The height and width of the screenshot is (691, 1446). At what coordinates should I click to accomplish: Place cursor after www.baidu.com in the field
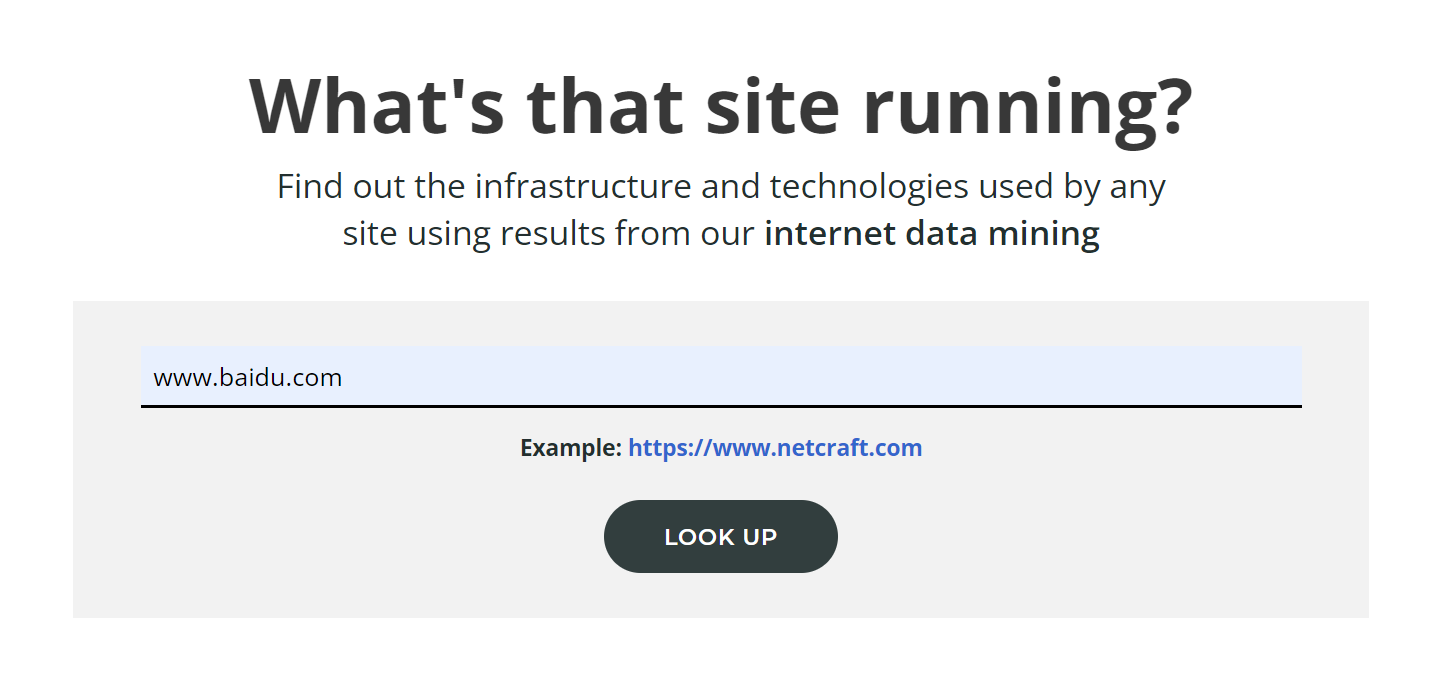[x=344, y=378]
